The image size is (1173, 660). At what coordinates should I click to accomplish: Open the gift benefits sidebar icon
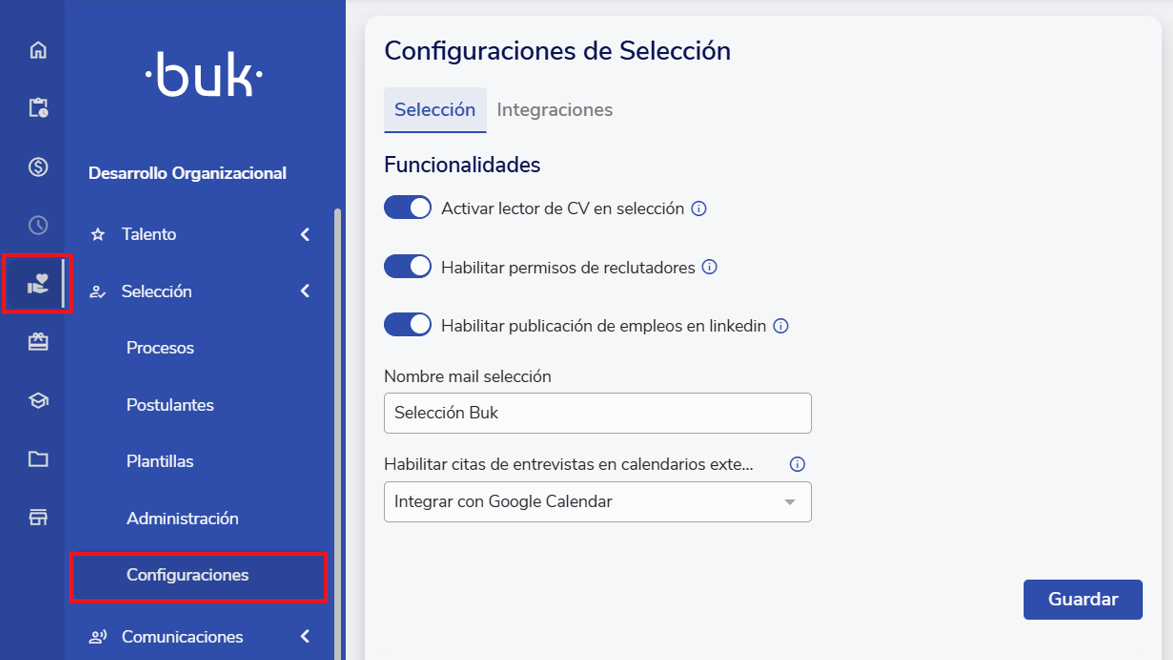coord(38,343)
